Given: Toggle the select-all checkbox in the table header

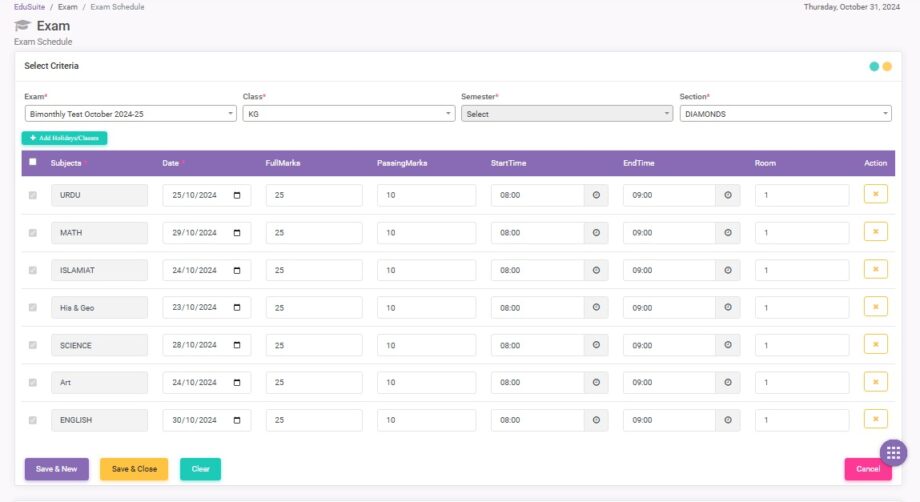Looking at the screenshot, I should click(x=33, y=162).
